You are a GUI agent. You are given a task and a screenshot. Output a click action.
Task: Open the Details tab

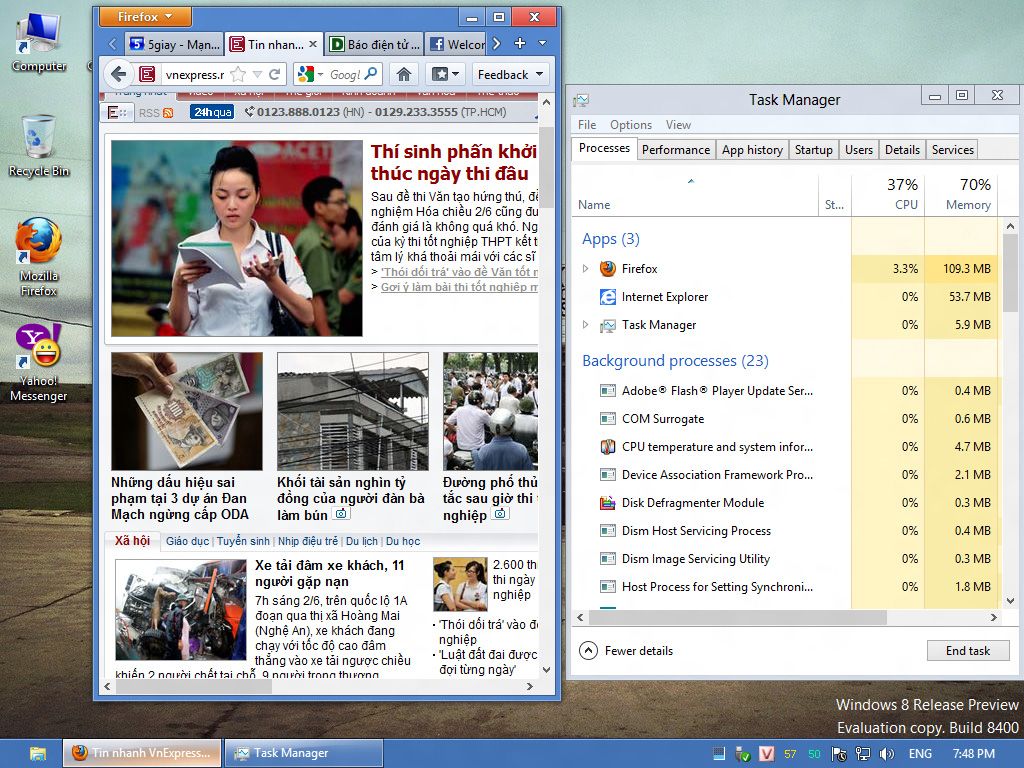click(x=903, y=150)
